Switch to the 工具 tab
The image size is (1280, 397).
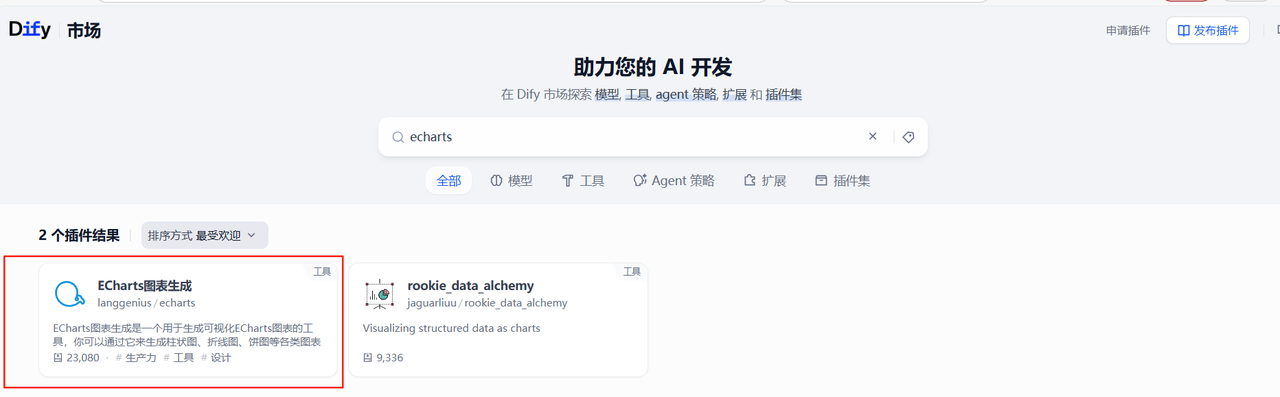(x=583, y=181)
